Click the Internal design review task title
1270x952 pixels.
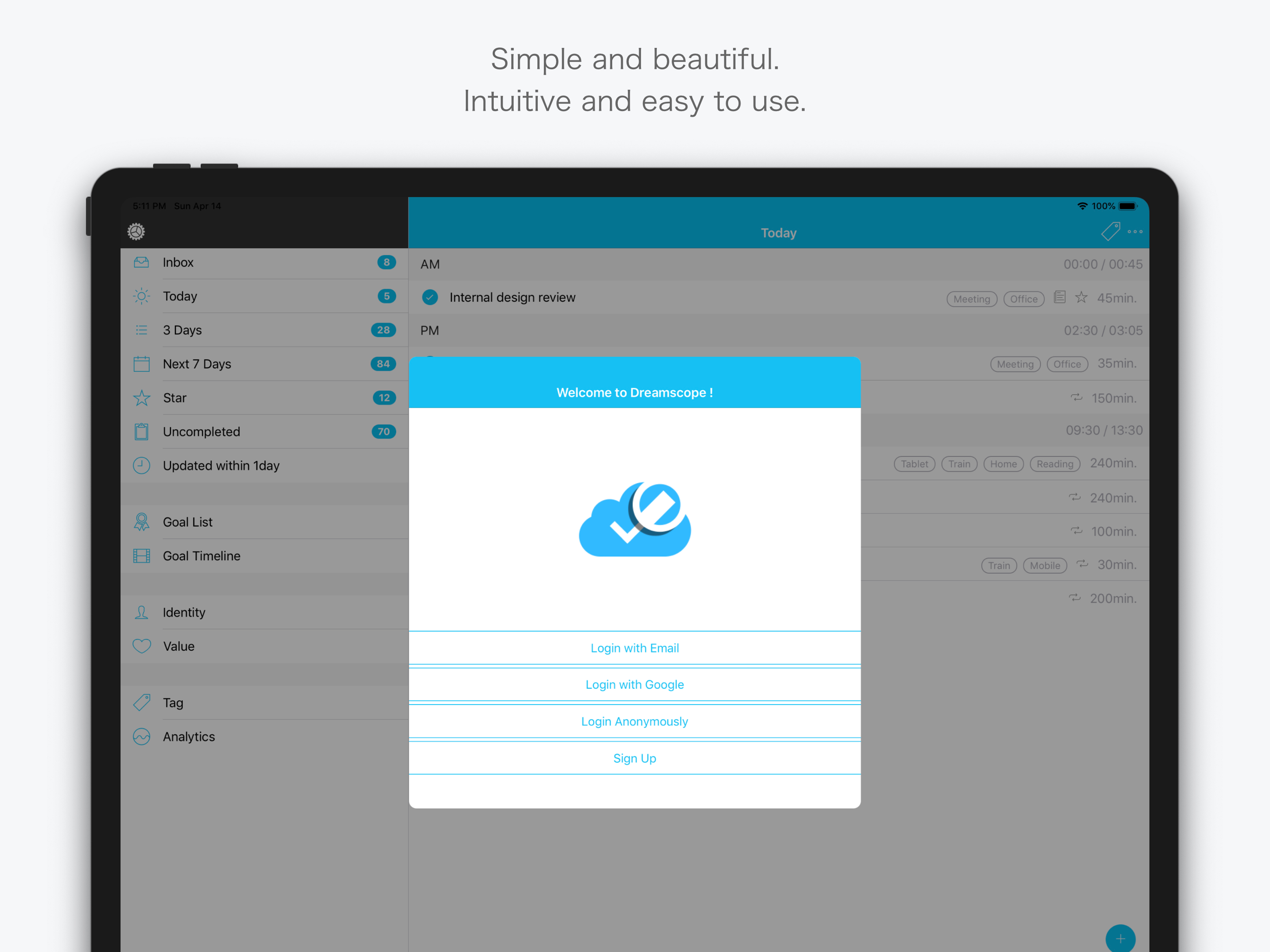tap(512, 297)
